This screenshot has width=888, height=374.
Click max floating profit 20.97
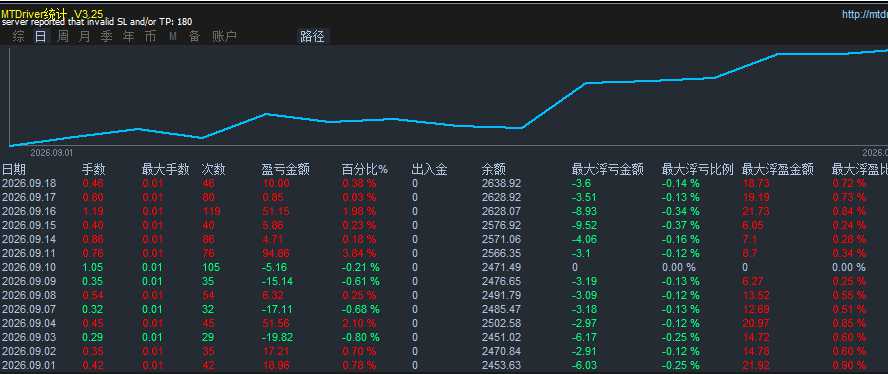[755, 323]
